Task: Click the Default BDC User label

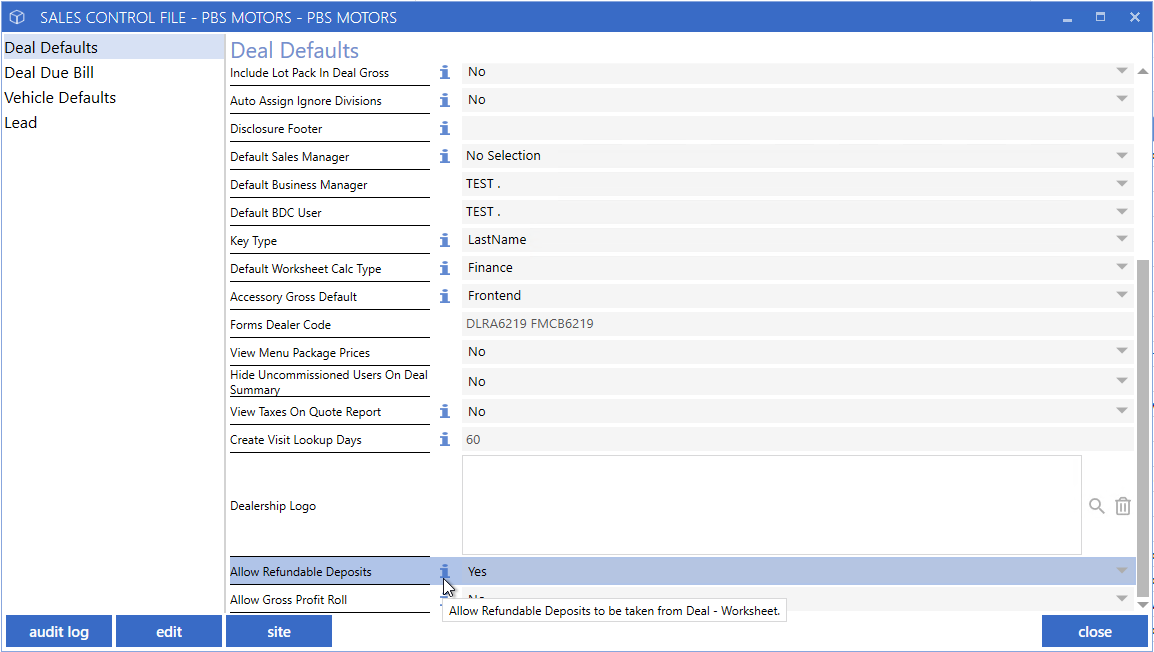Action: (x=276, y=213)
